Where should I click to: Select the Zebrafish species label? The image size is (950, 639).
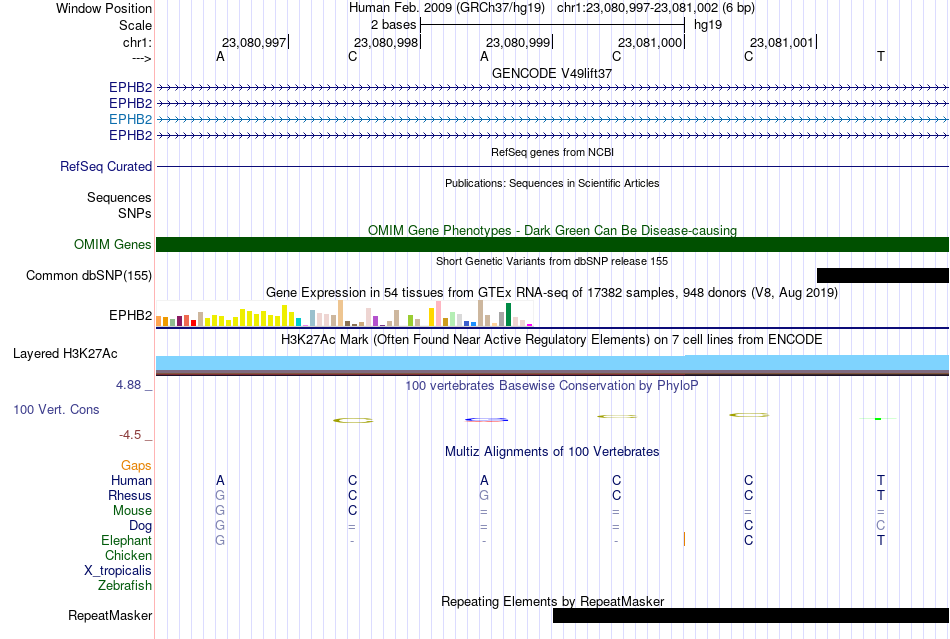[x=125, y=586]
